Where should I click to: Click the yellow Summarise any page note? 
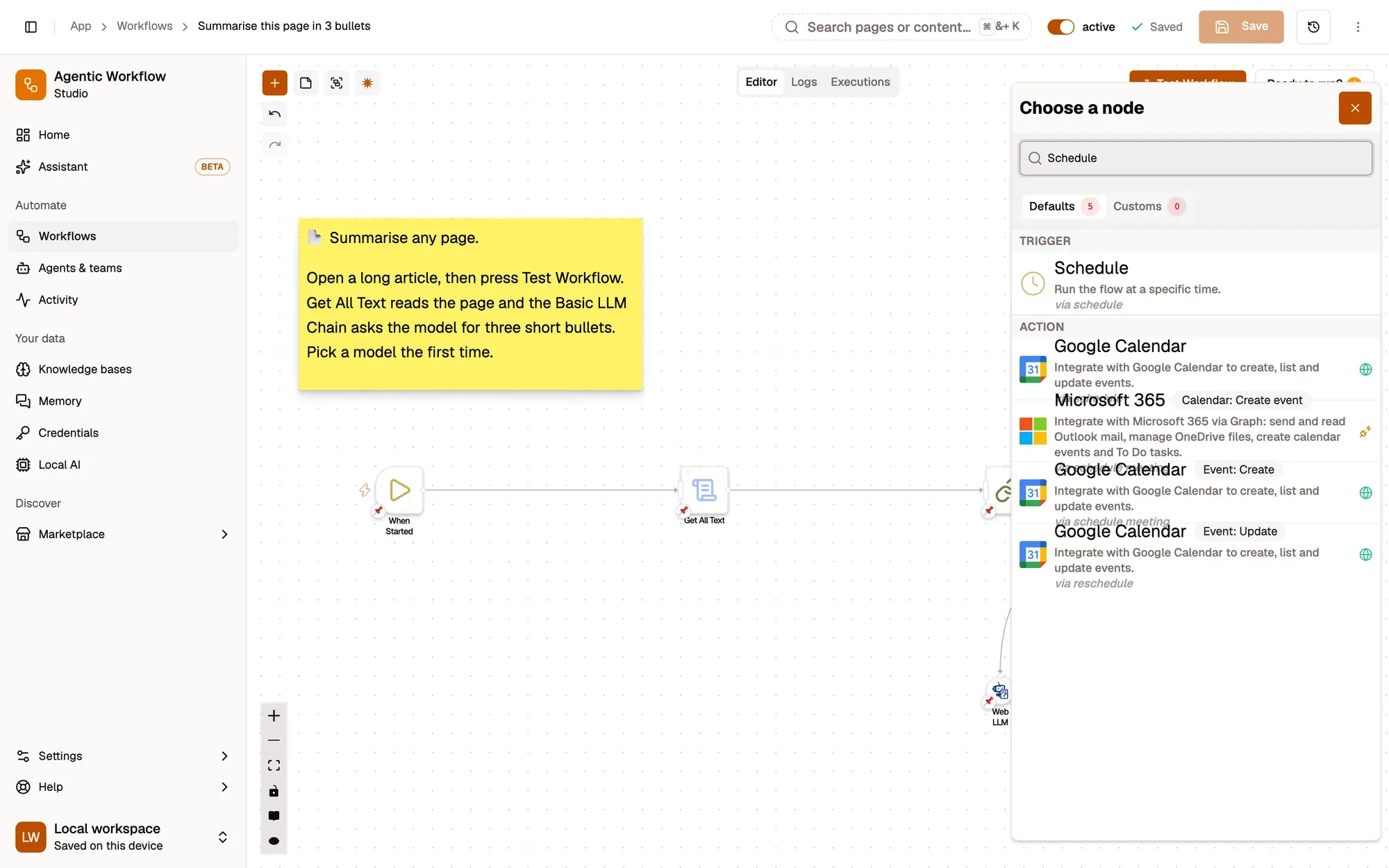point(470,304)
